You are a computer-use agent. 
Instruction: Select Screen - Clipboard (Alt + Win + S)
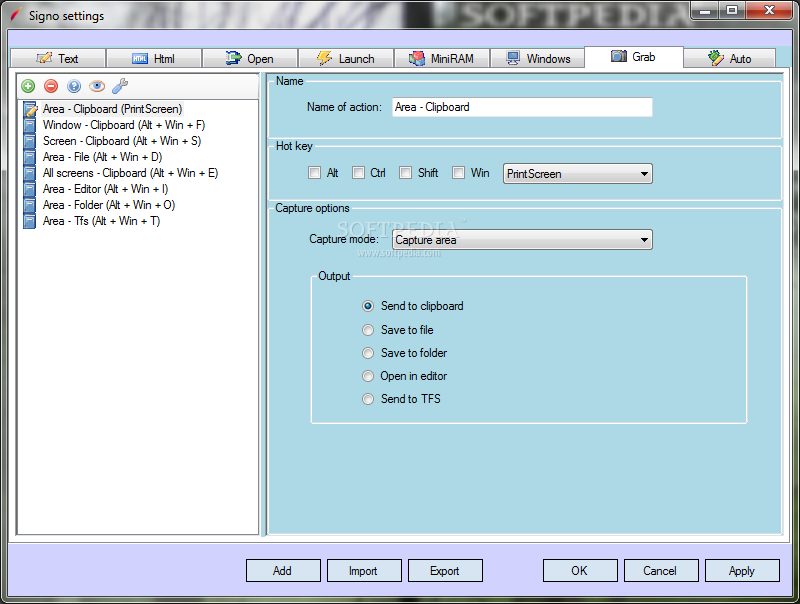coord(122,141)
